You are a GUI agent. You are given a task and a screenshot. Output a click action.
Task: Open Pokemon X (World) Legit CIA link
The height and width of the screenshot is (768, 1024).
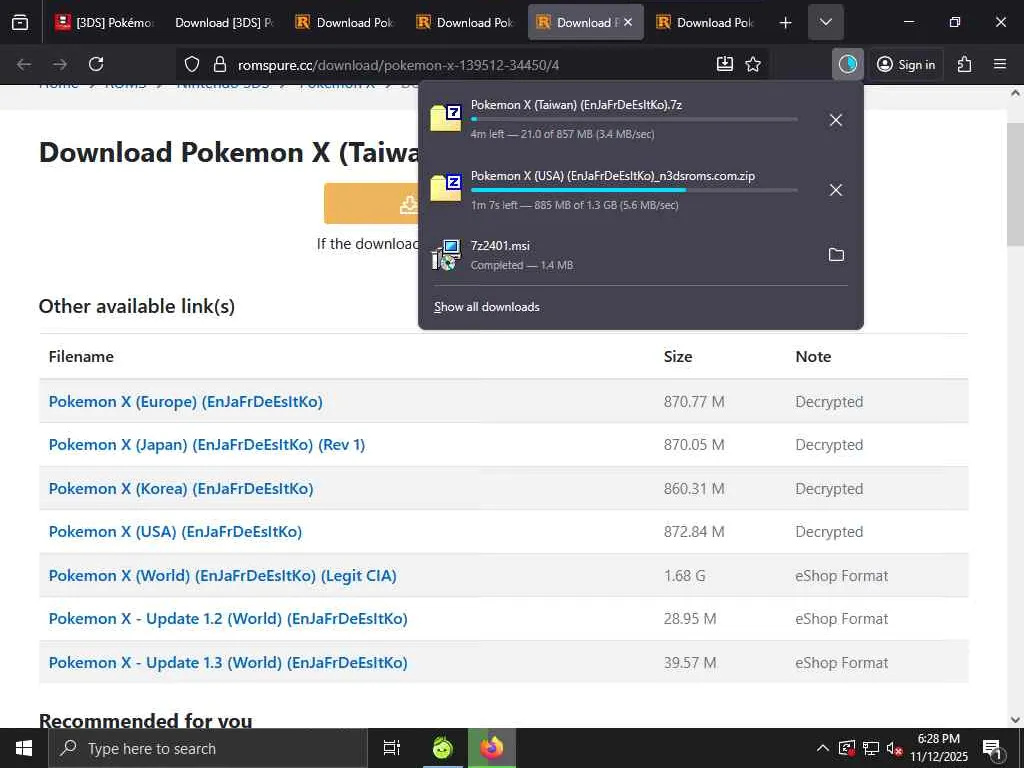[222, 575]
